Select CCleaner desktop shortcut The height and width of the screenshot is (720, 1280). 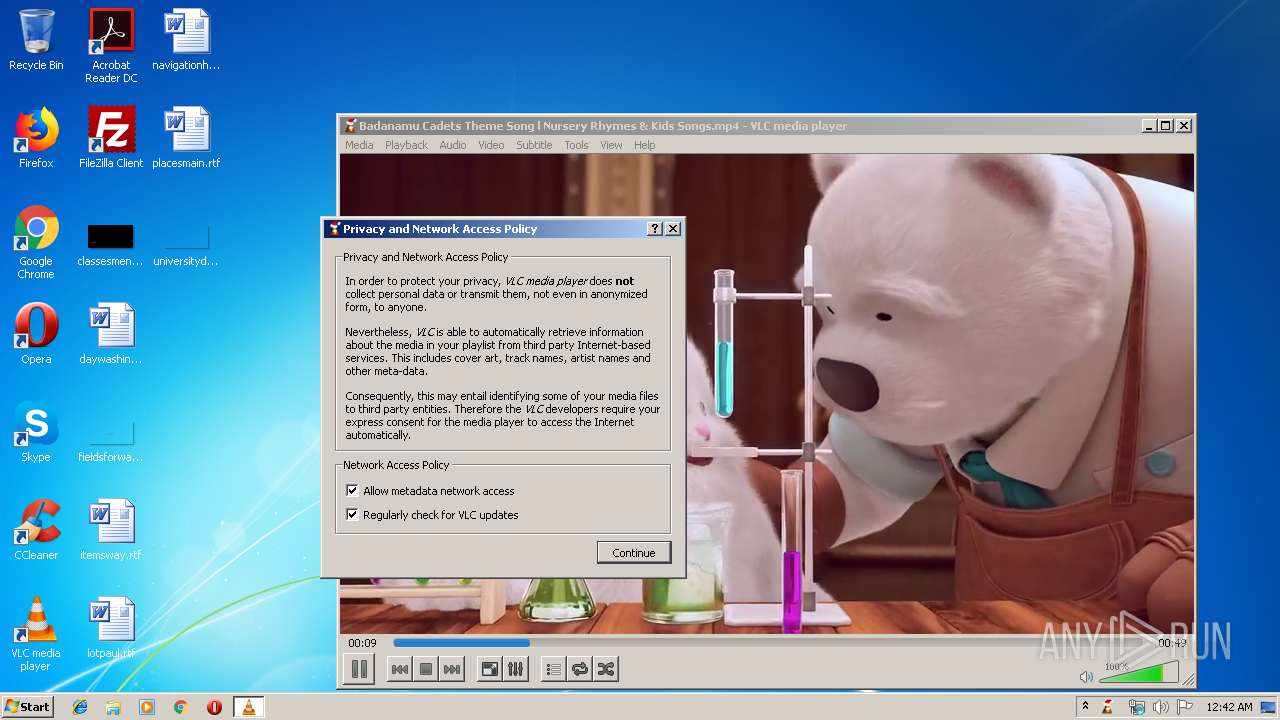point(36,530)
